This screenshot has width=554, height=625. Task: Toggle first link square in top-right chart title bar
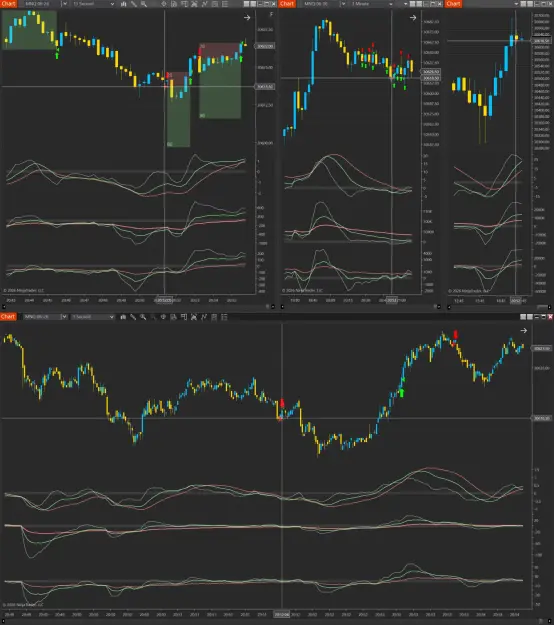(523, 4)
